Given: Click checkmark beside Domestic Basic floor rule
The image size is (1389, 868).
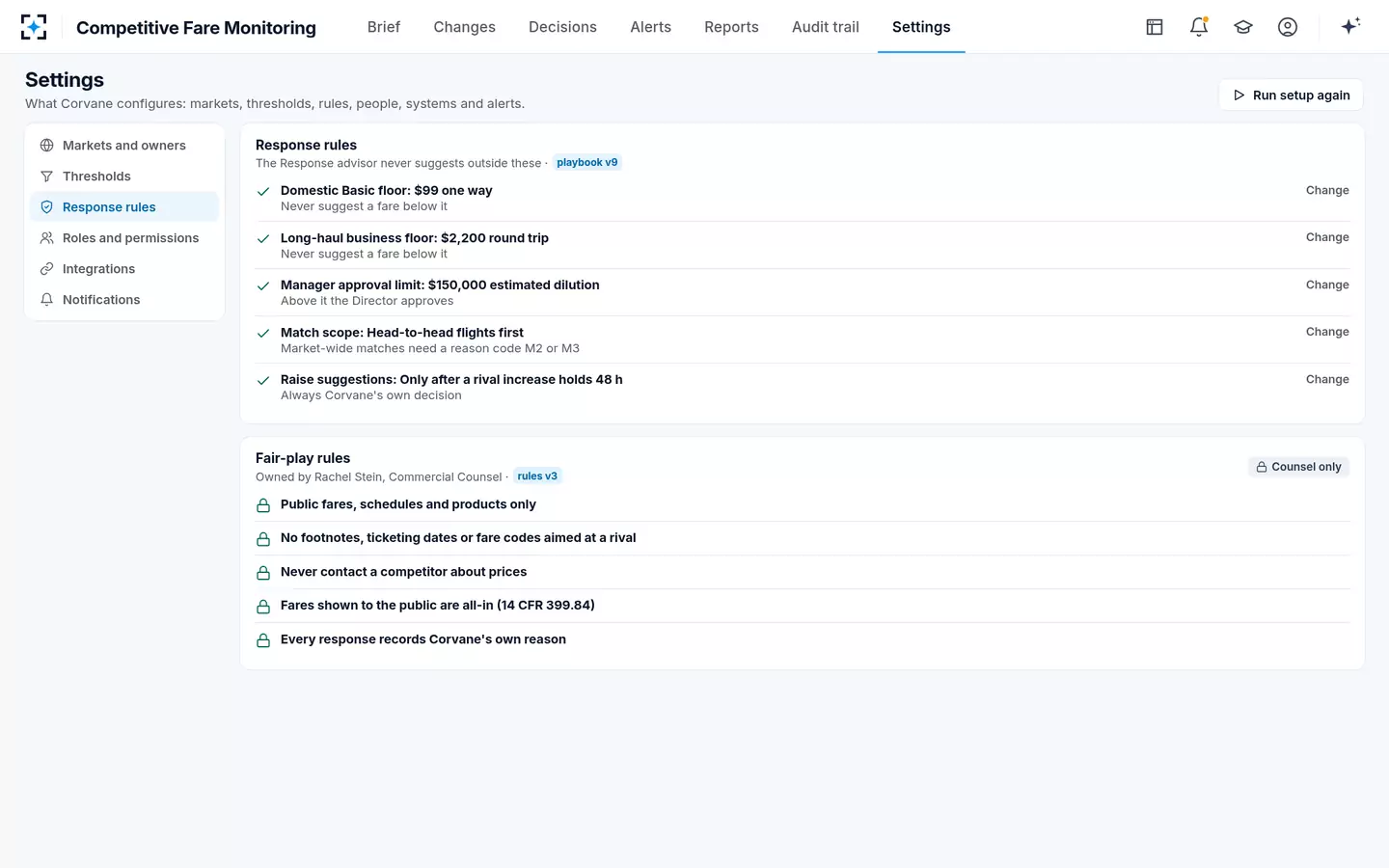Looking at the screenshot, I should (263, 191).
